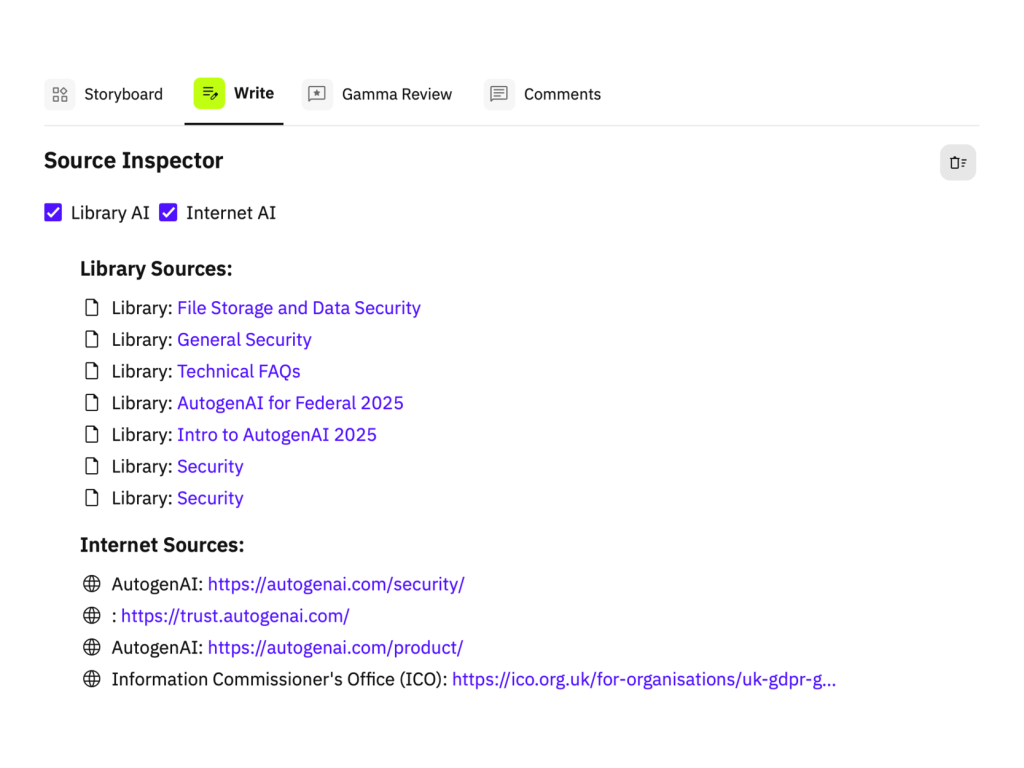Switch to the Storyboard tab
This screenshot has width=1024, height=768.
[x=122, y=94]
